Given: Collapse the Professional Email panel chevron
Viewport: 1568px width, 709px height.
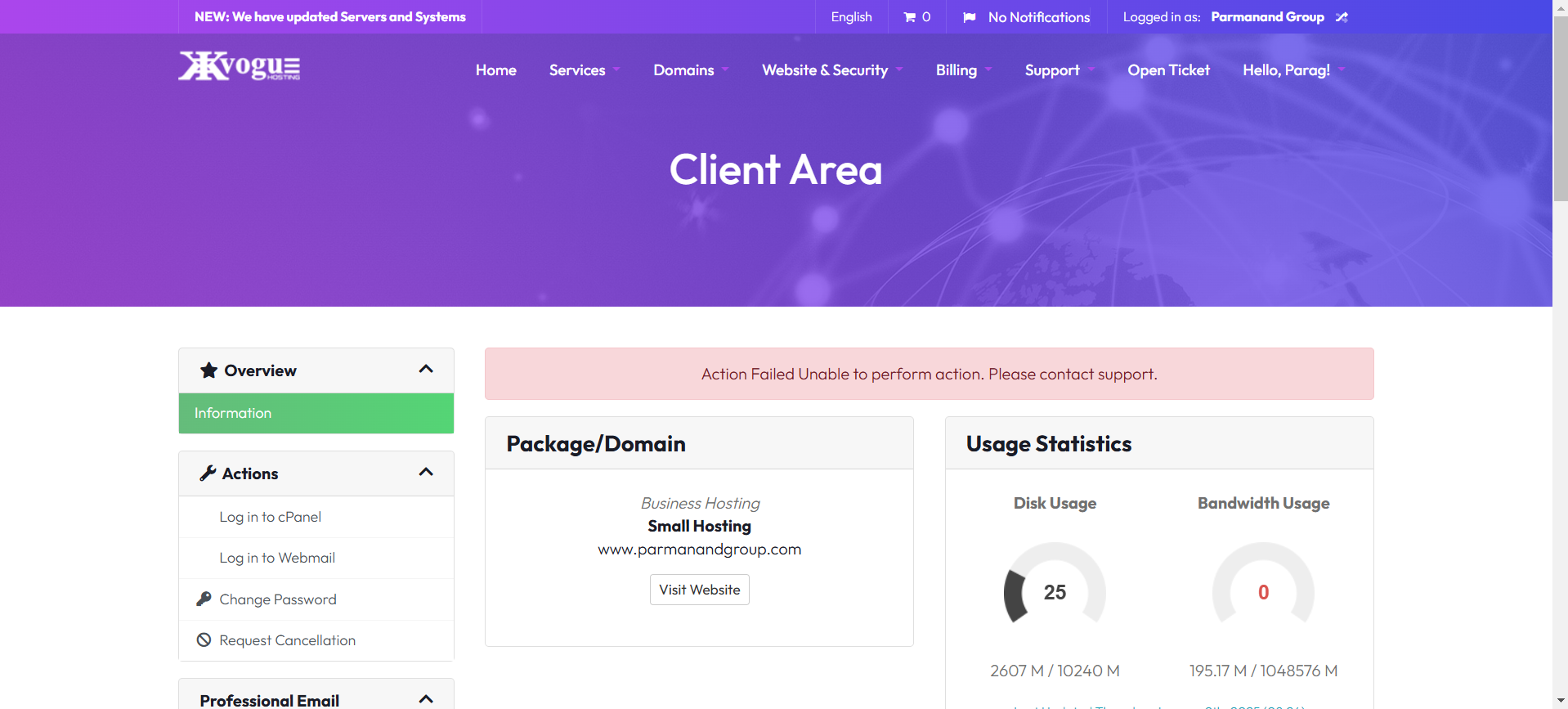Looking at the screenshot, I should [426, 699].
